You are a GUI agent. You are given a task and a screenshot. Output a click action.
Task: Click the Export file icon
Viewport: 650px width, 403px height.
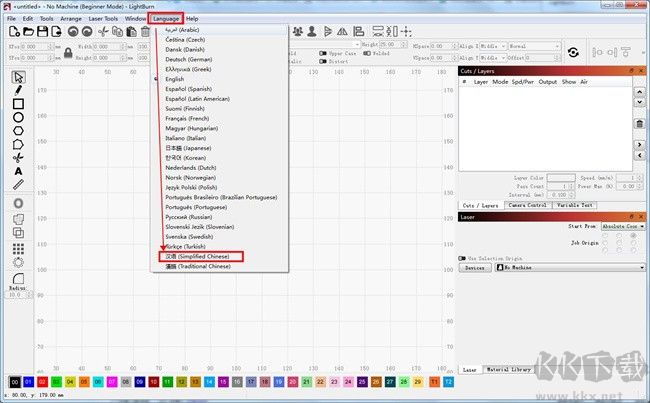tap(56, 32)
